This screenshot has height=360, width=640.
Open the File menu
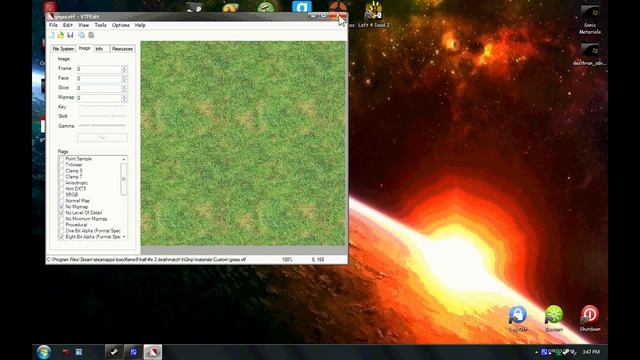point(53,25)
